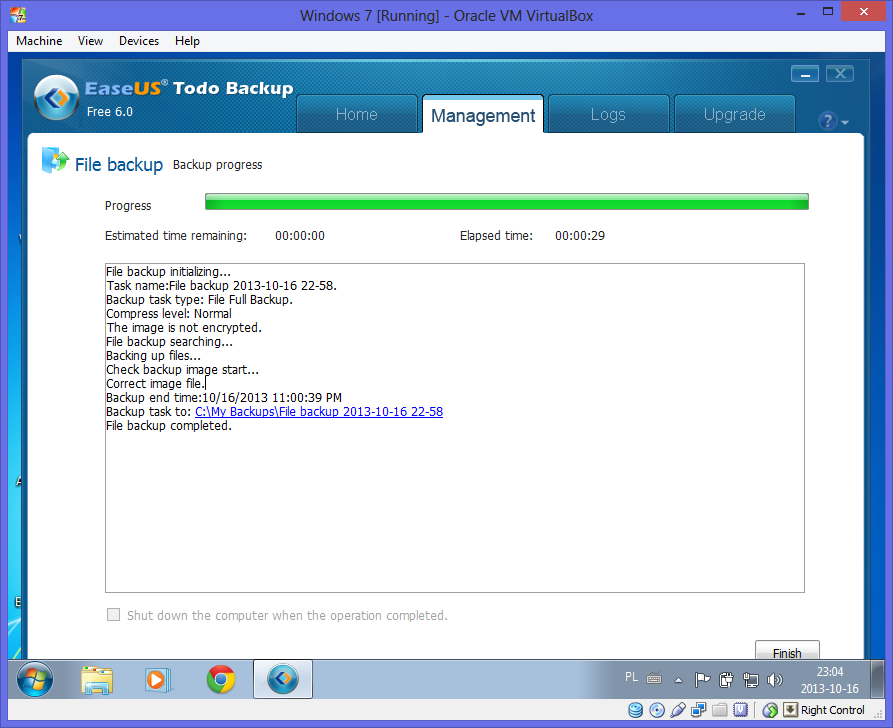Switch to the Home tab

tap(357, 114)
